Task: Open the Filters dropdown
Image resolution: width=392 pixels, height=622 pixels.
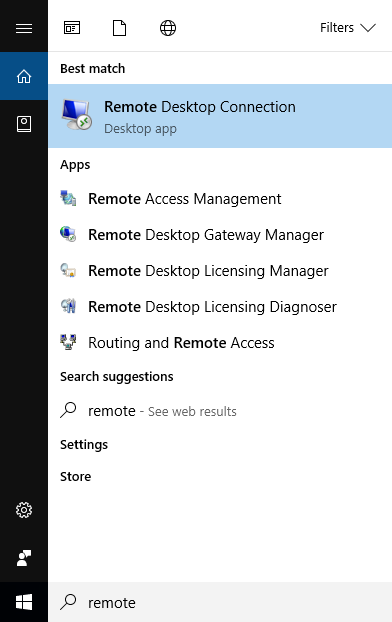Action: point(348,28)
